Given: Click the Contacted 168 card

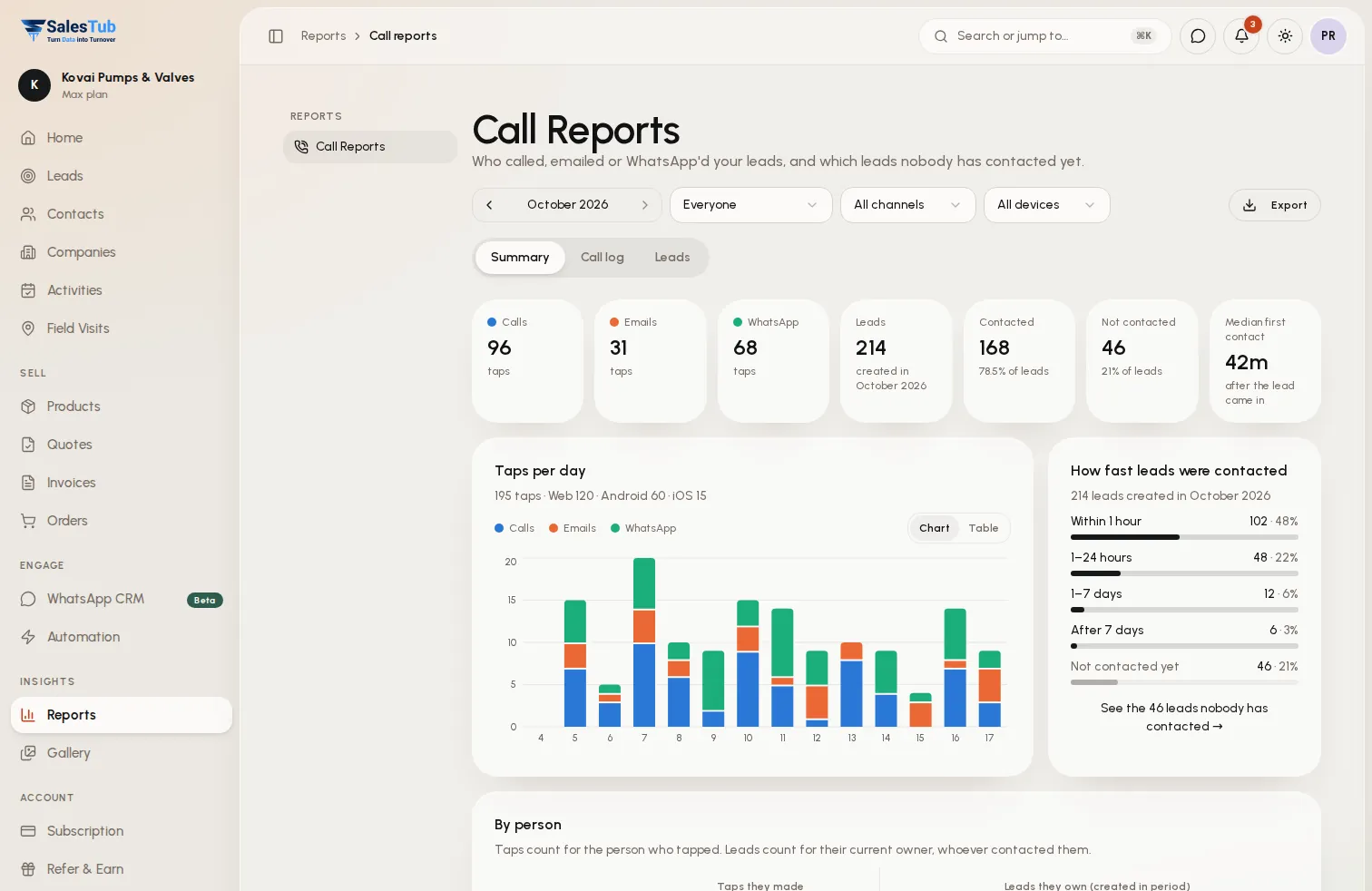Looking at the screenshot, I should (x=1019, y=361).
